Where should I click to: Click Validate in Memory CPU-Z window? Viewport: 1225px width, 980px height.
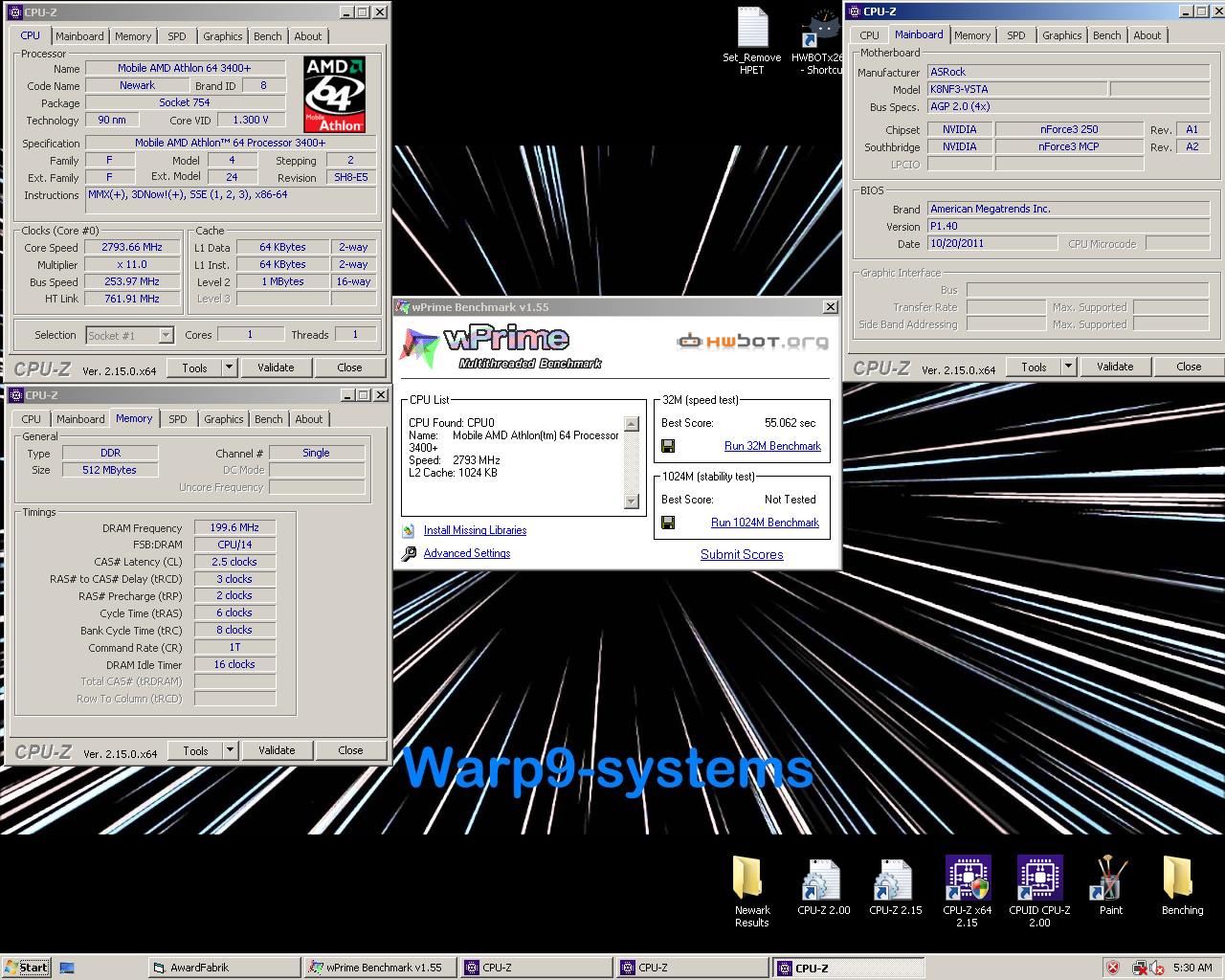(277, 750)
